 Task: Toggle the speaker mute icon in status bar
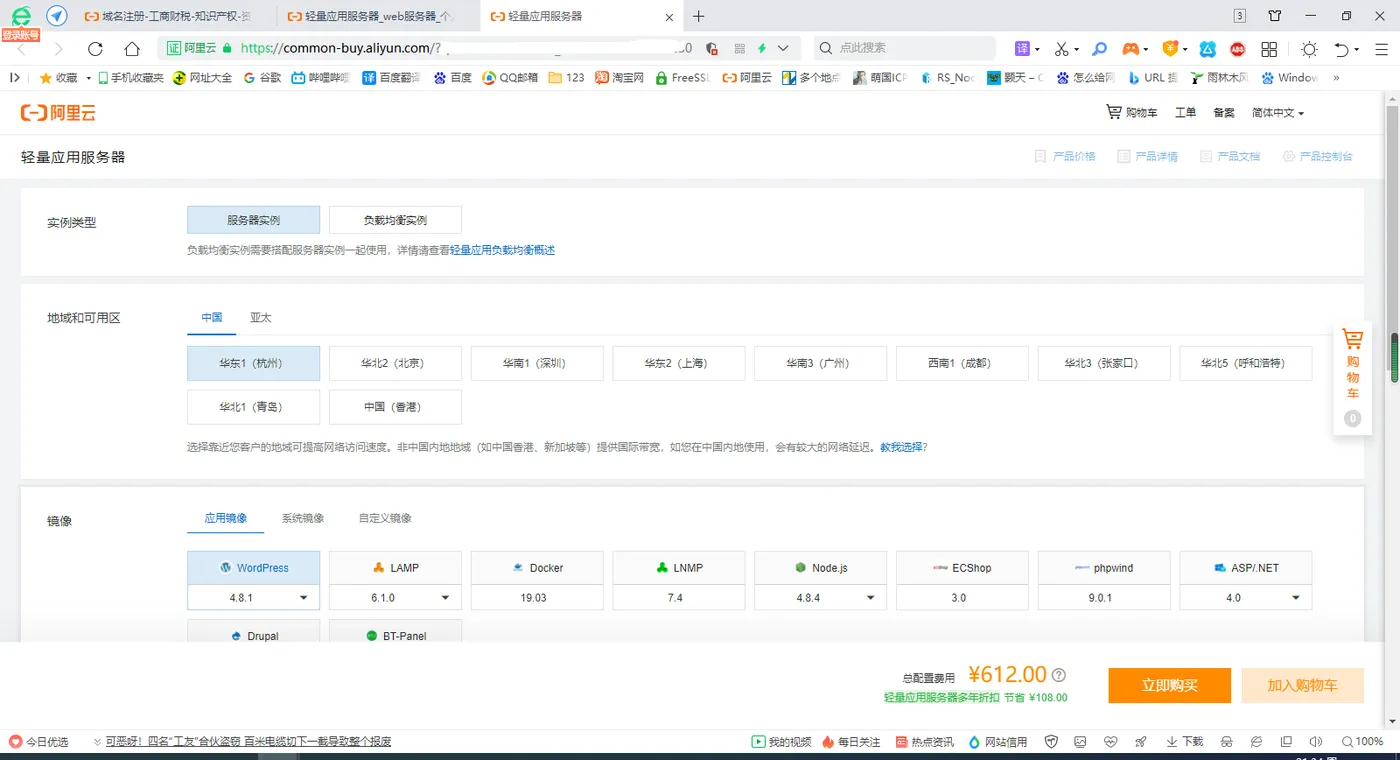[x=1315, y=741]
